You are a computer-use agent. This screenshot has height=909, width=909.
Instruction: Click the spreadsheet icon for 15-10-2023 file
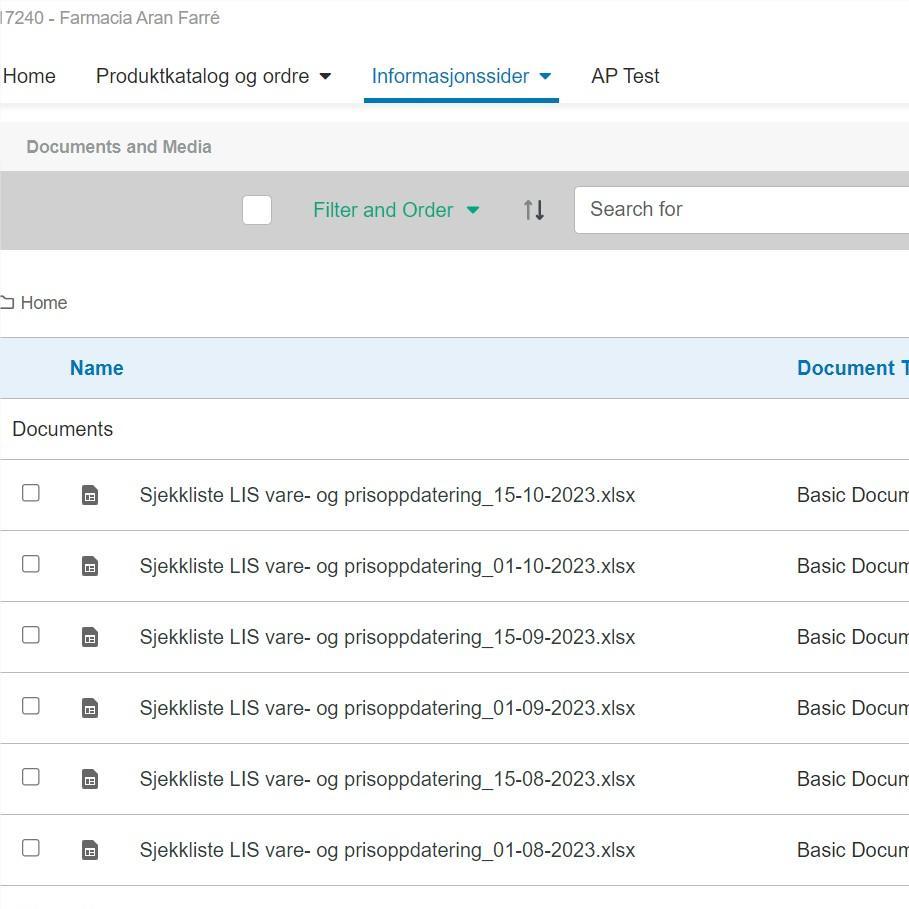[x=90, y=495]
